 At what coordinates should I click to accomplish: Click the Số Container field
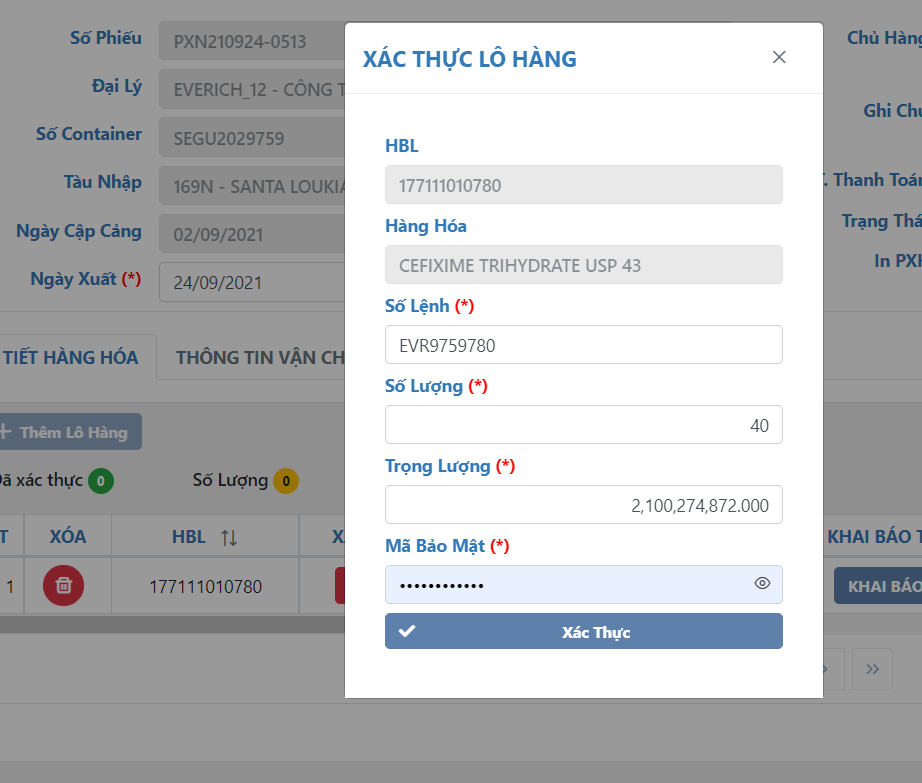click(x=250, y=137)
